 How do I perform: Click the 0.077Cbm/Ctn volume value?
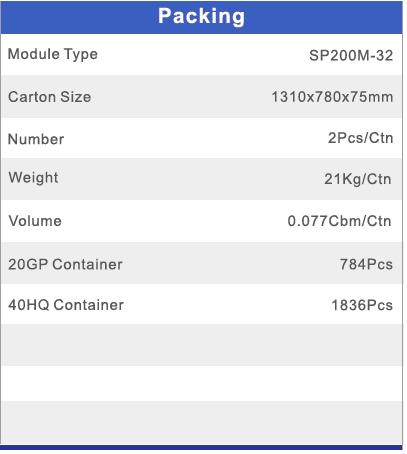(339, 221)
